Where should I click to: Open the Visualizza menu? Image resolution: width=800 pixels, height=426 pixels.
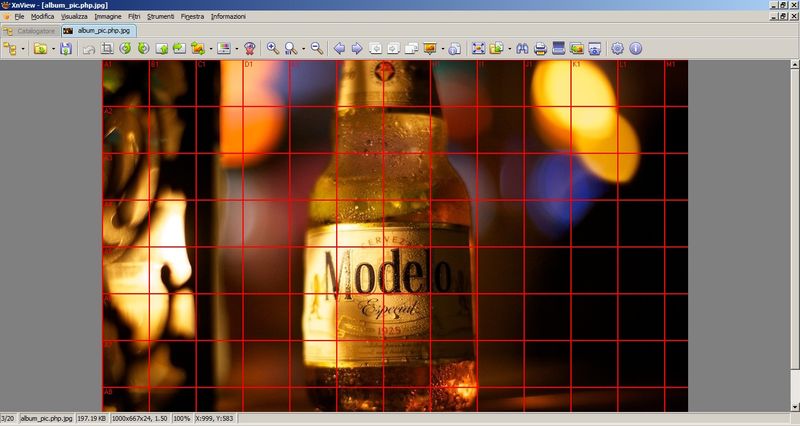[x=74, y=16]
